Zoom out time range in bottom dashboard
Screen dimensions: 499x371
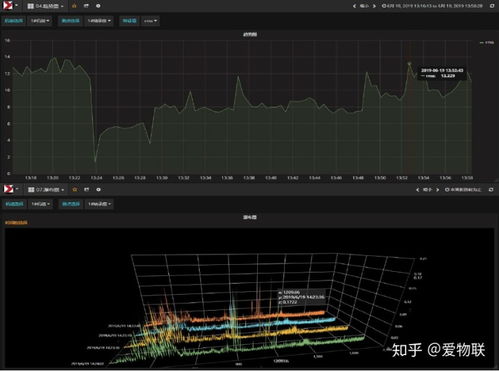pyautogui.click(x=427, y=190)
